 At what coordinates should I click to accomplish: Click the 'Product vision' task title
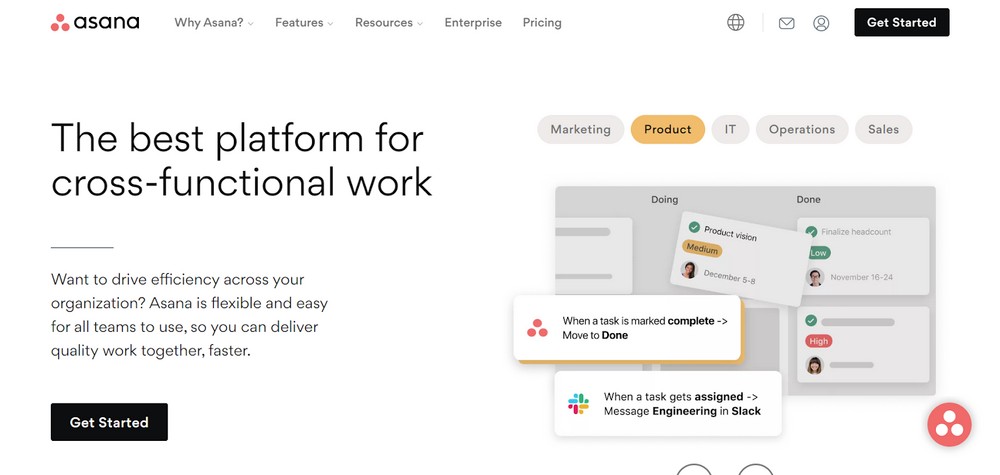pos(730,233)
